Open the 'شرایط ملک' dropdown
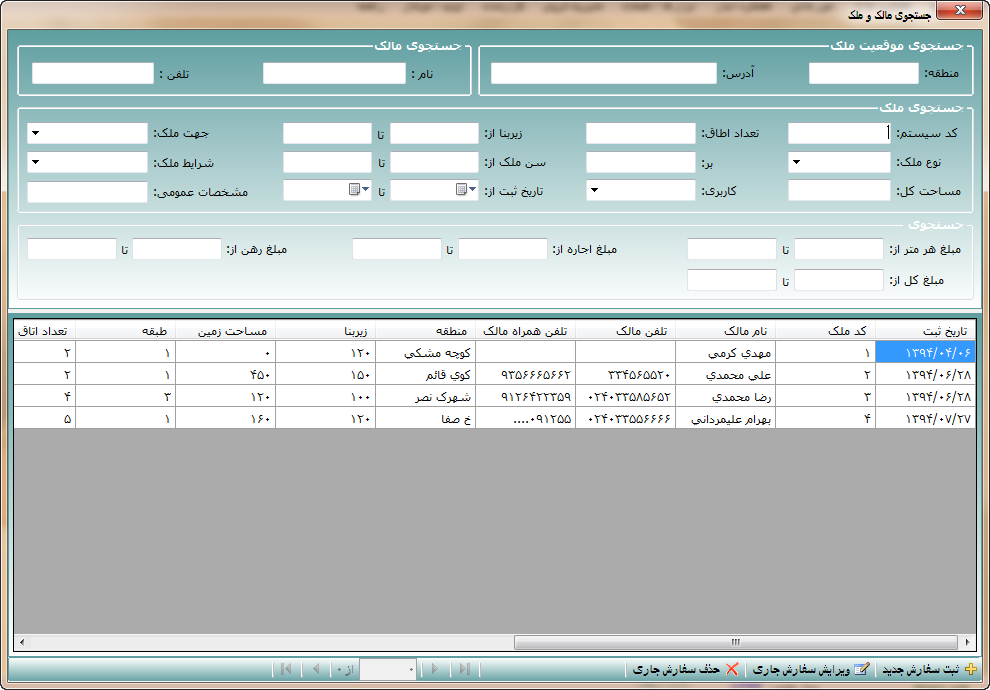The image size is (990, 690). point(35,162)
